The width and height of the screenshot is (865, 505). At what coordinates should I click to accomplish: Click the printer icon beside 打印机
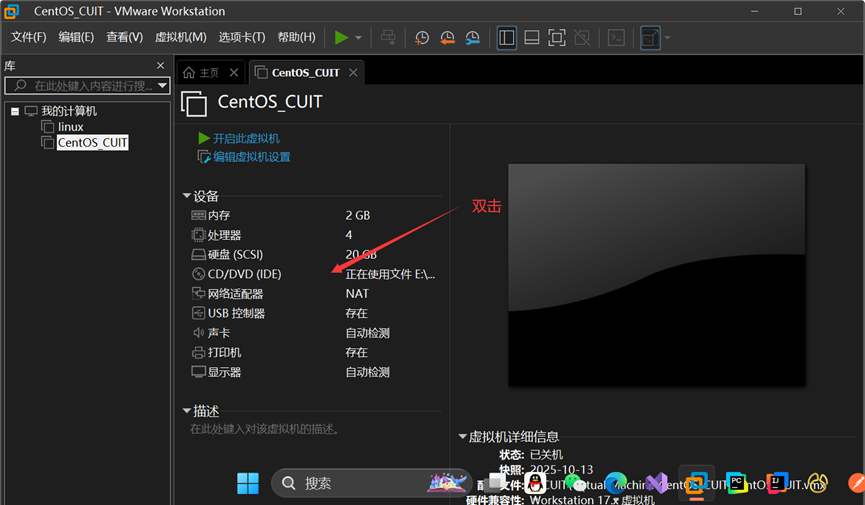[199, 353]
